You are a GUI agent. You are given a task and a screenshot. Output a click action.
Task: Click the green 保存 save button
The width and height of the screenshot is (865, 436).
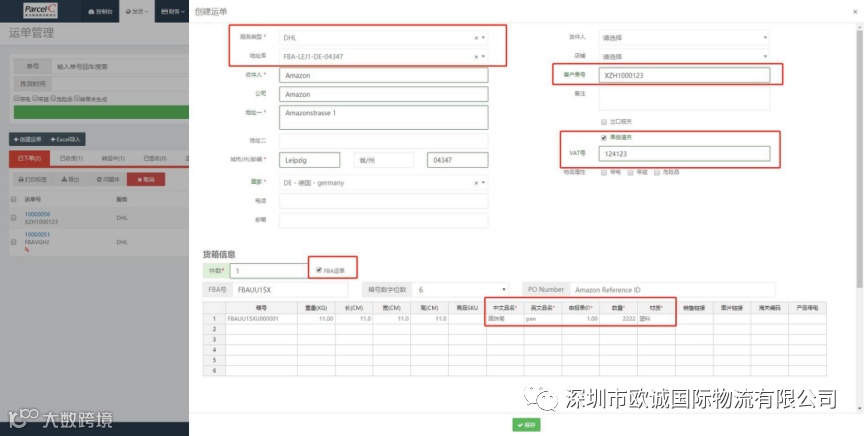(x=526, y=425)
